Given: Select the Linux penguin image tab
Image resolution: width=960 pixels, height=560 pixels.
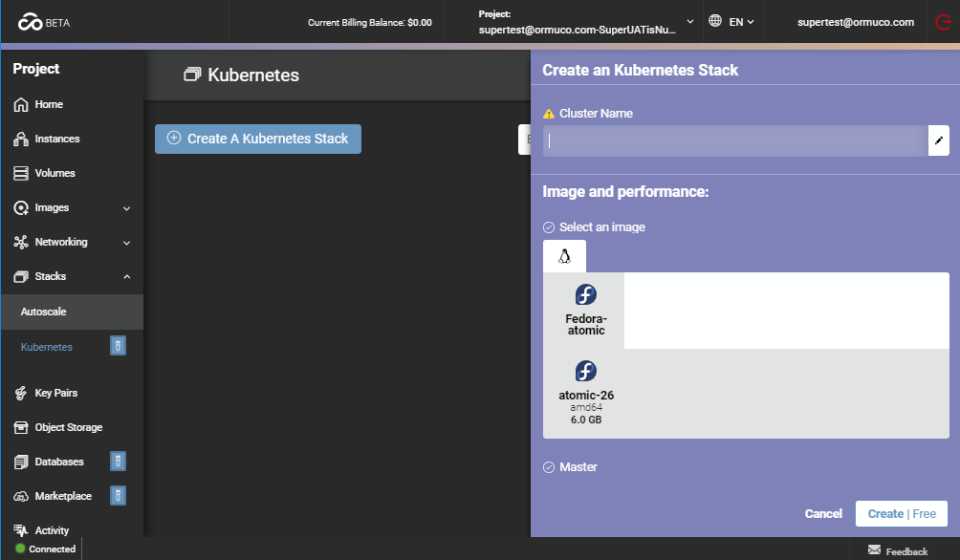Looking at the screenshot, I should [x=564, y=257].
